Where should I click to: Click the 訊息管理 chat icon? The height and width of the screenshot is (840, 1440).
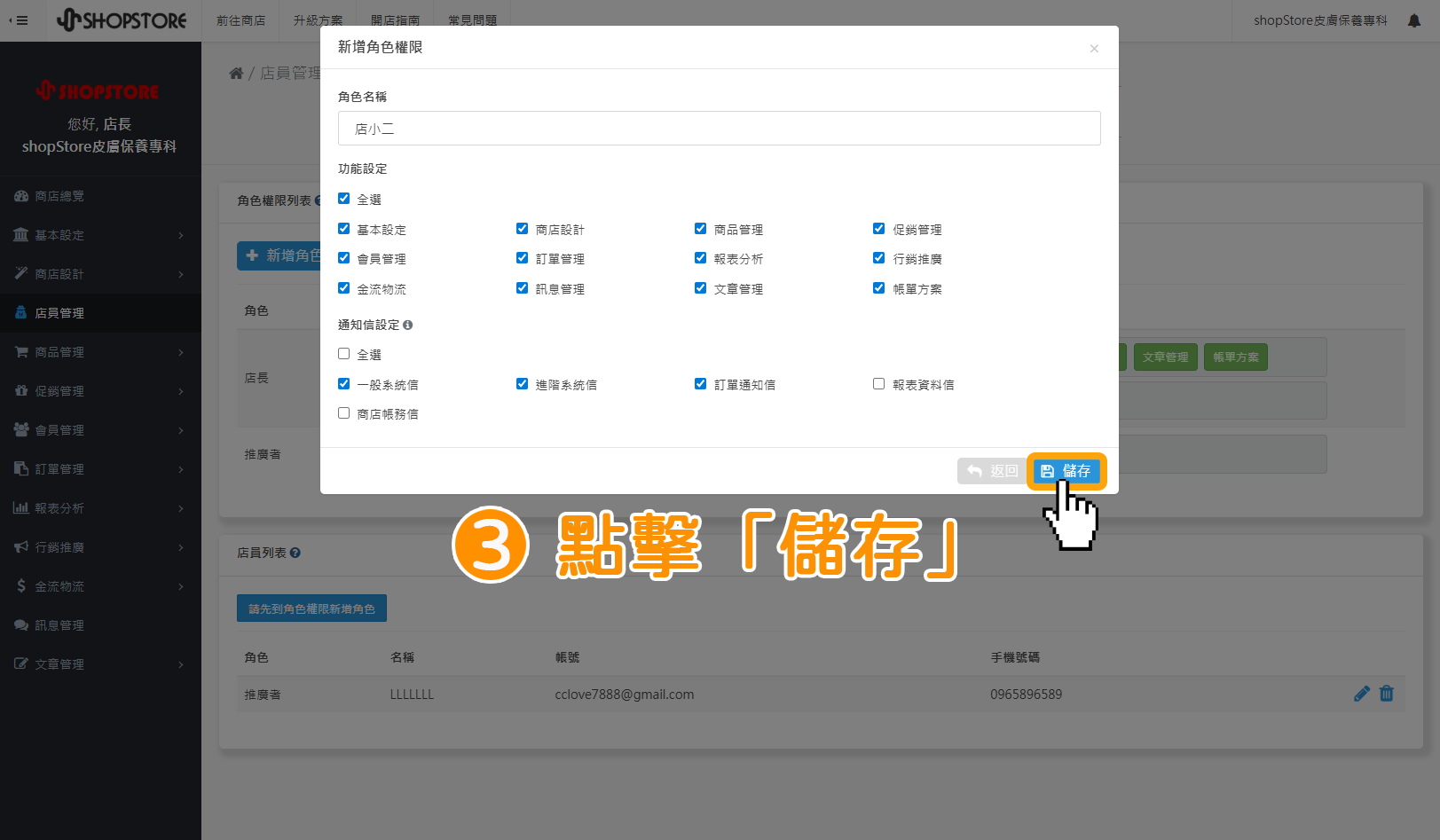click(21, 625)
